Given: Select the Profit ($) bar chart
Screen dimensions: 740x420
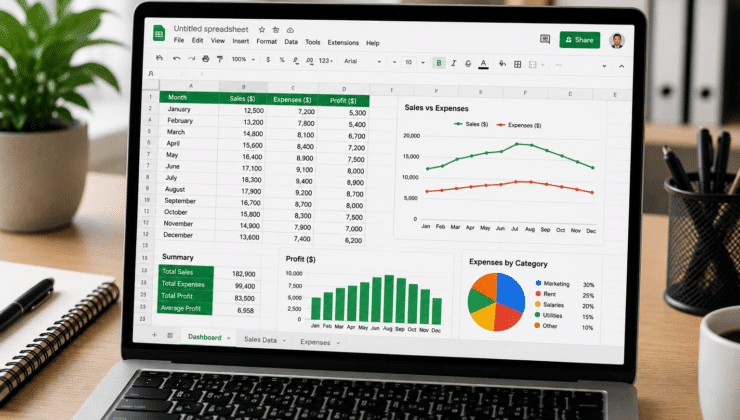Looking at the screenshot, I should 365,294.
